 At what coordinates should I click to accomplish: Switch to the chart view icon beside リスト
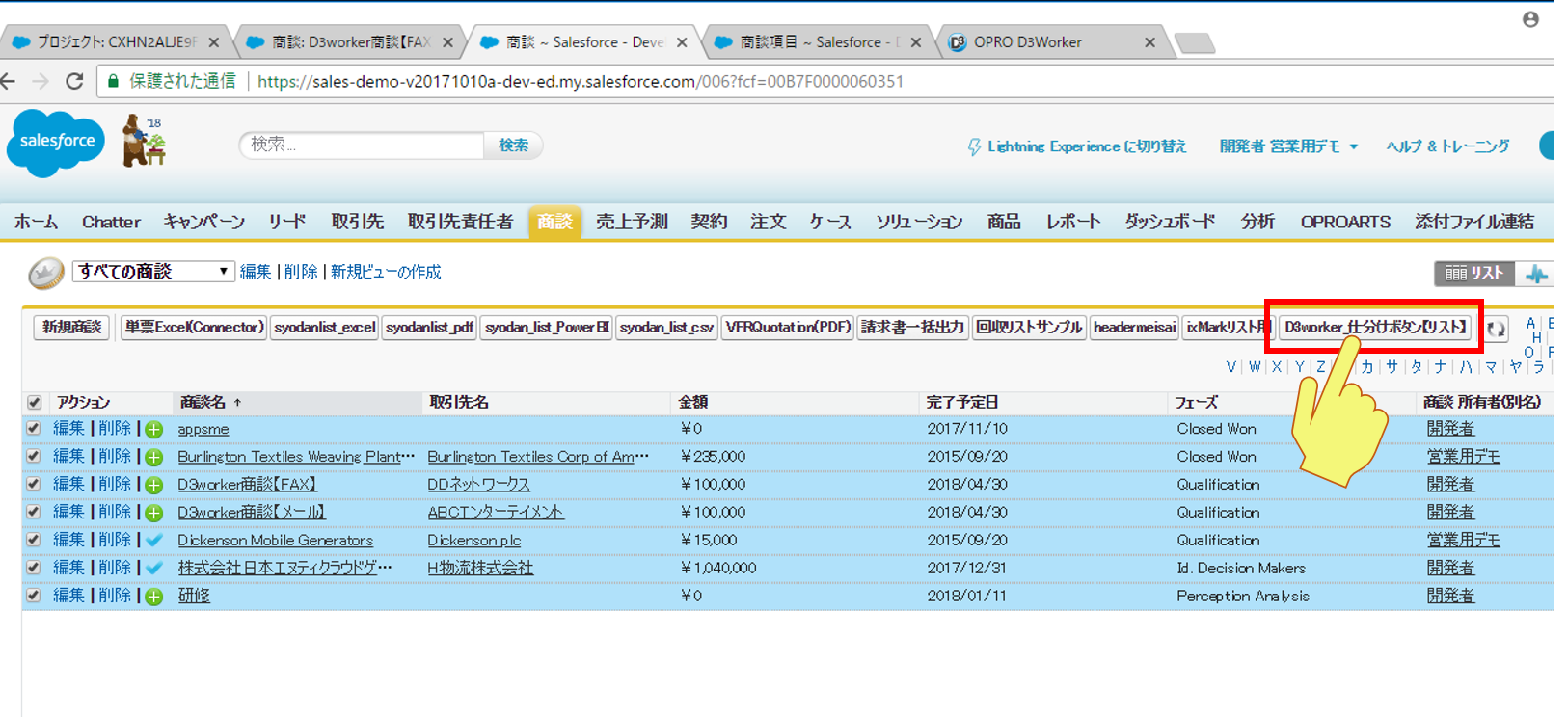pos(1535,275)
